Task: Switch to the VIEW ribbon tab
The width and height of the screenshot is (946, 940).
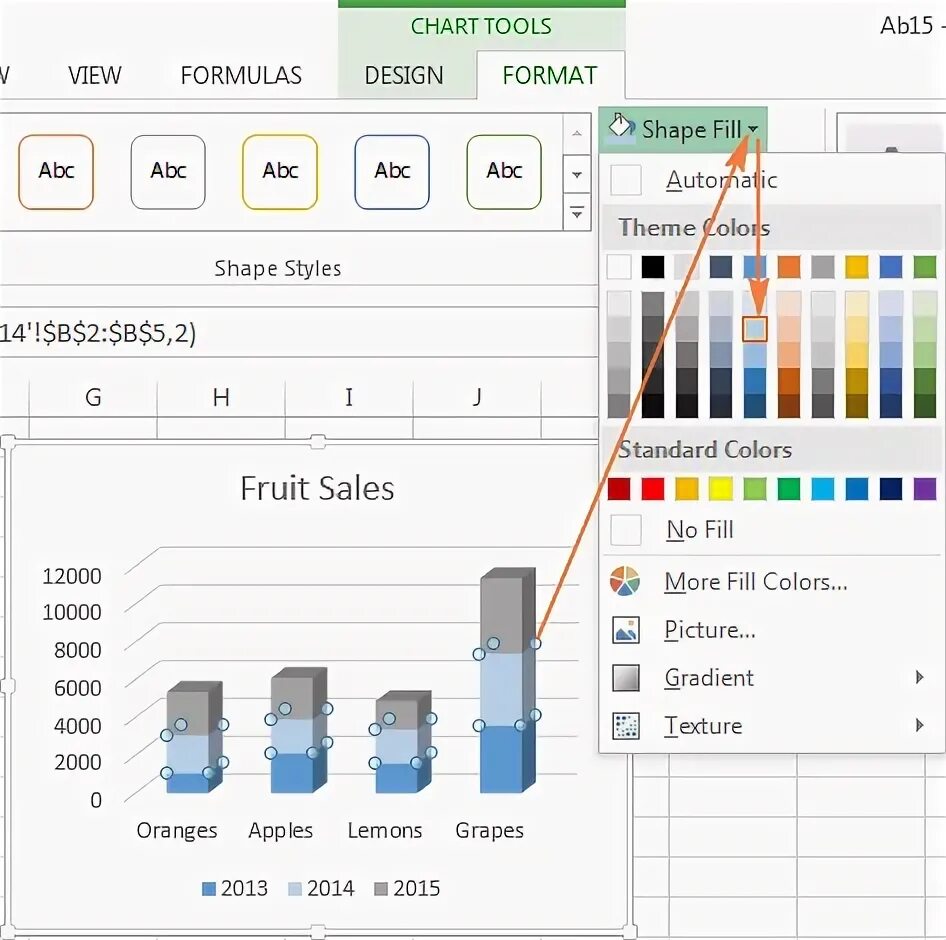Action: [x=95, y=75]
